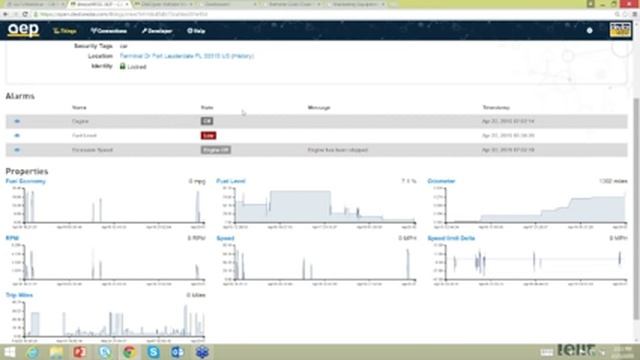Click the browser back arrow
This screenshot has width=640, height=360.
click(x=5, y=14)
